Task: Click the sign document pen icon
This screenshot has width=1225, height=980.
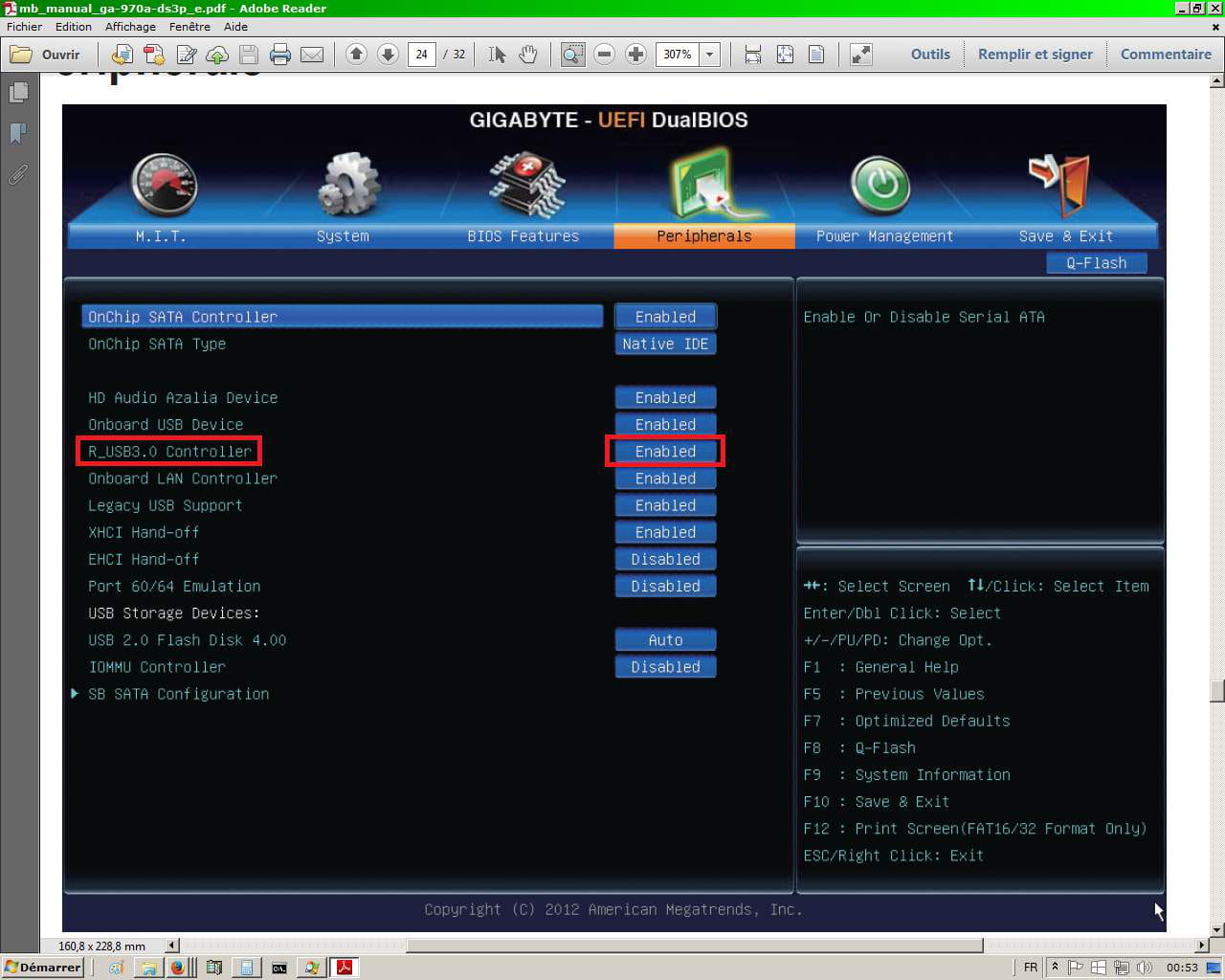Action: [x=186, y=55]
